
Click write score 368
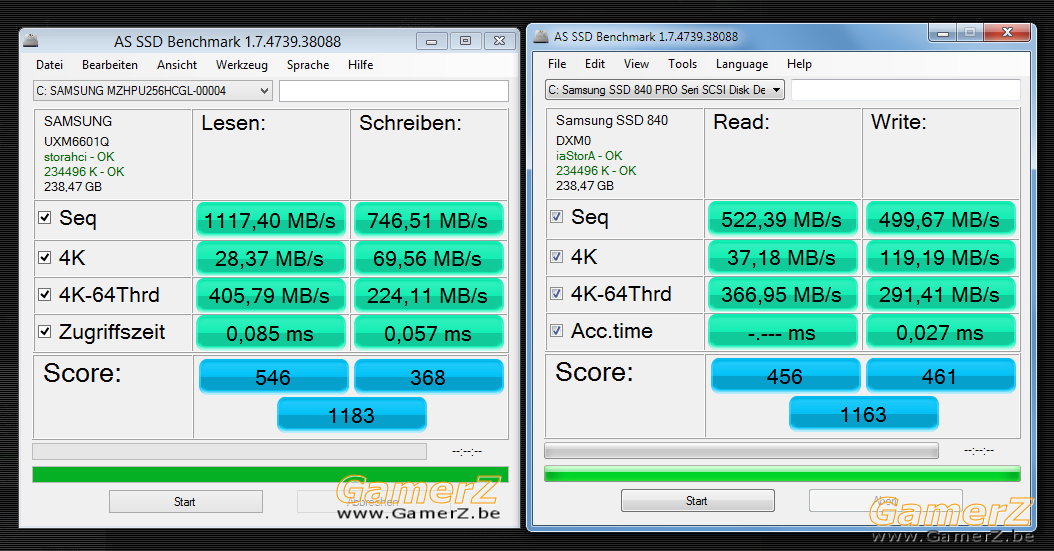428,376
